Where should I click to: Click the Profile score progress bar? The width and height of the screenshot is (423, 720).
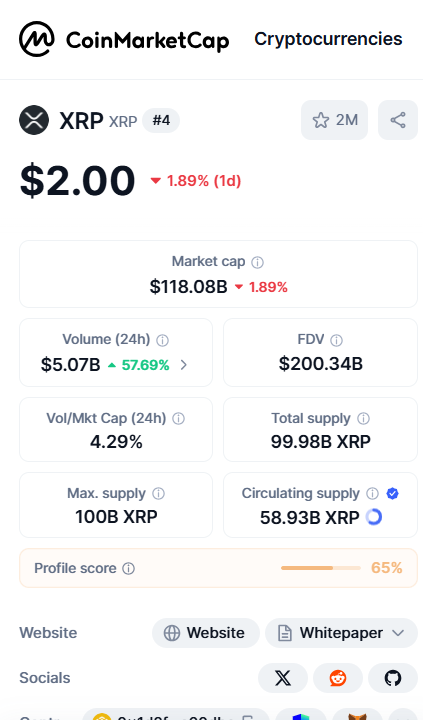pyautogui.click(x=321, y=568)
